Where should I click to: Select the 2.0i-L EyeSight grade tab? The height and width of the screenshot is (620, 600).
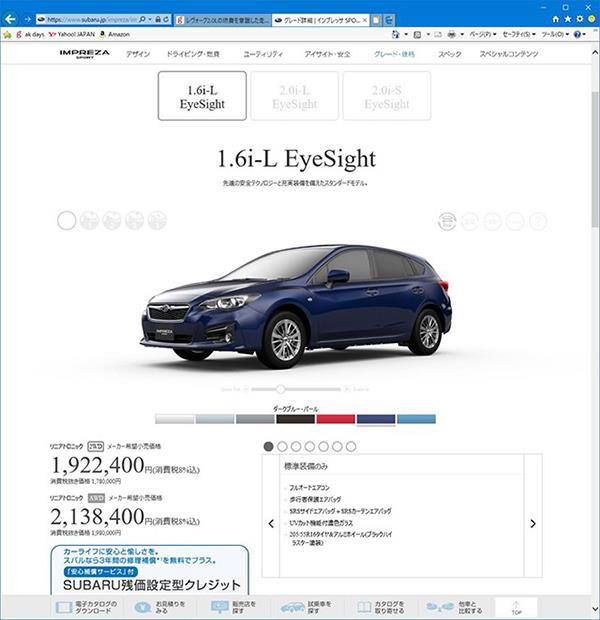click(295, 96)
